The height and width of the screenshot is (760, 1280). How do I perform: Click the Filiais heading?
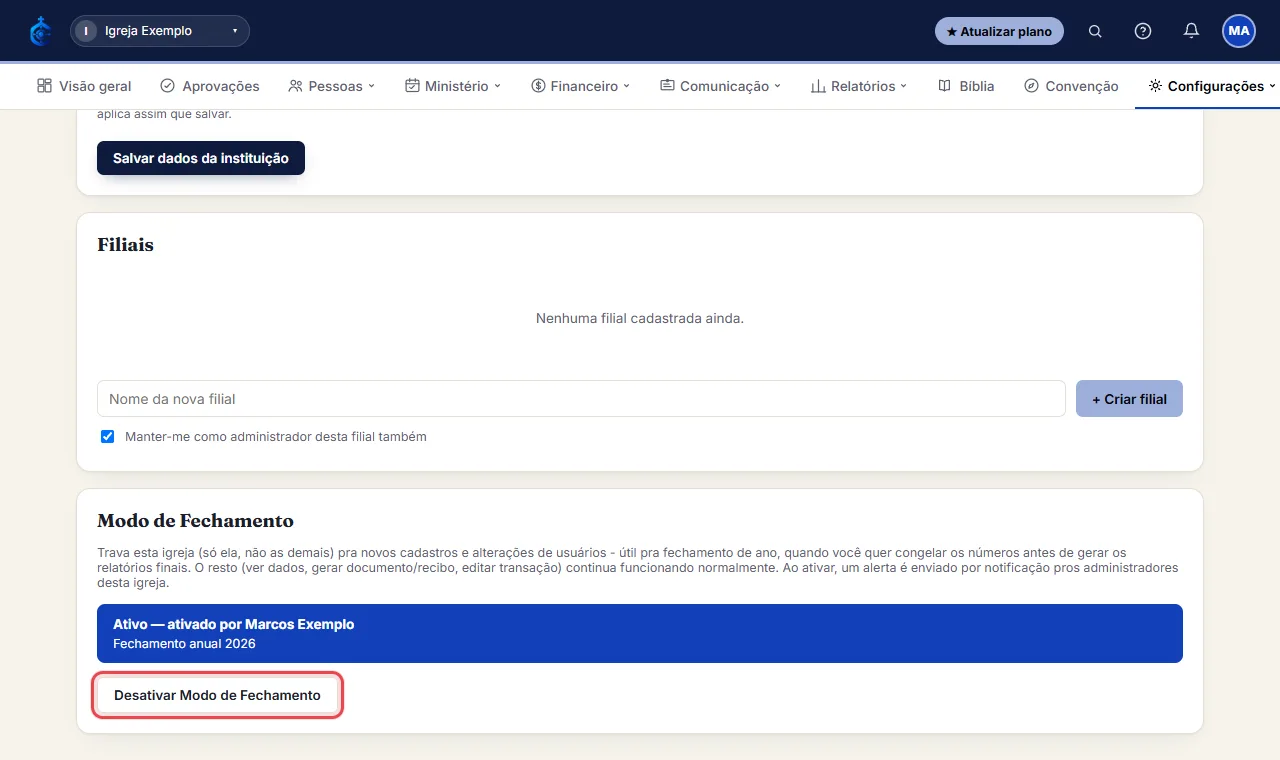point(125,245)
